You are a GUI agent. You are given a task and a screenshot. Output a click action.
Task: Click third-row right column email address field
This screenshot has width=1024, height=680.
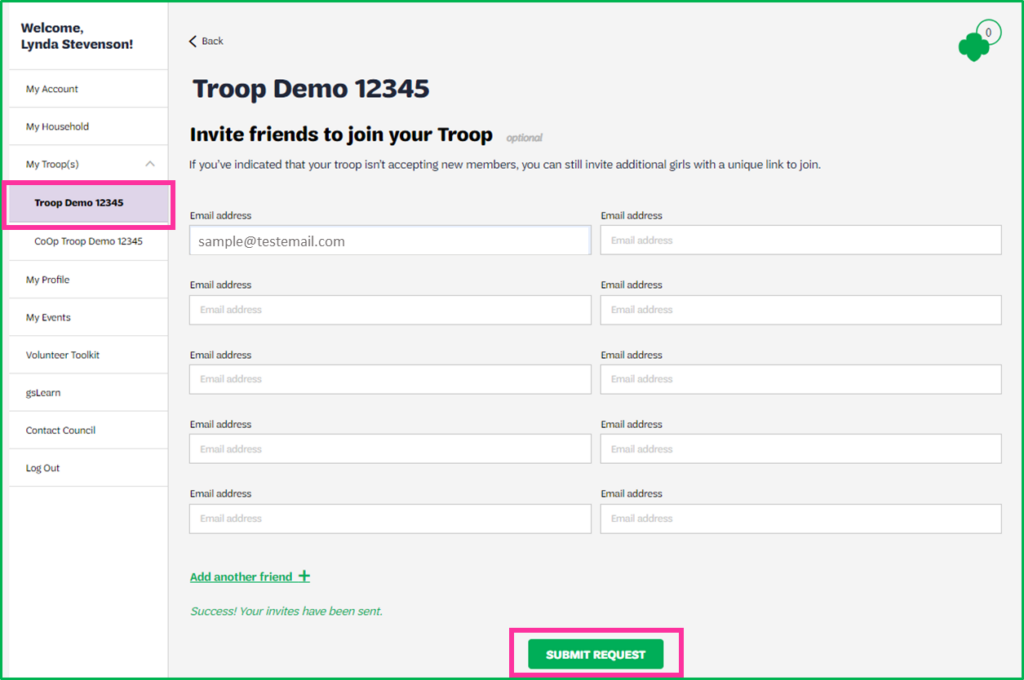(x=801, y=379)
